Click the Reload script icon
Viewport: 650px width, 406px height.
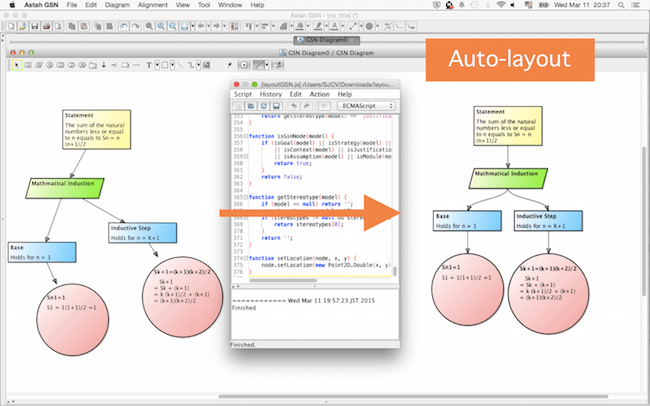click(265, 108)
